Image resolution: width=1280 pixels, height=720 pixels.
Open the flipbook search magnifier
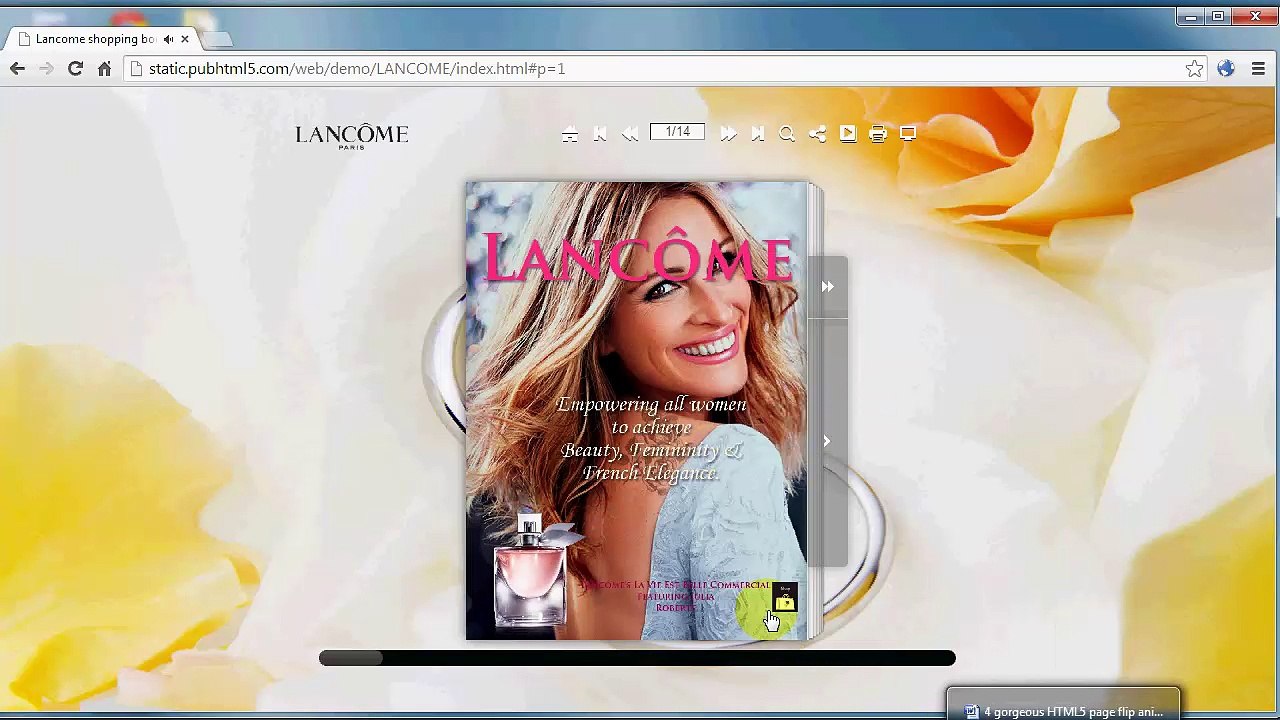(x=787, y=134)
